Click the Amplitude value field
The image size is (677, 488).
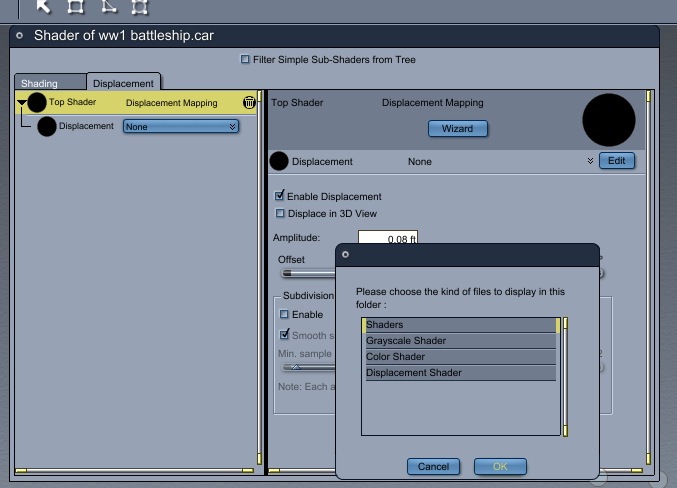[x=387, y=238]
